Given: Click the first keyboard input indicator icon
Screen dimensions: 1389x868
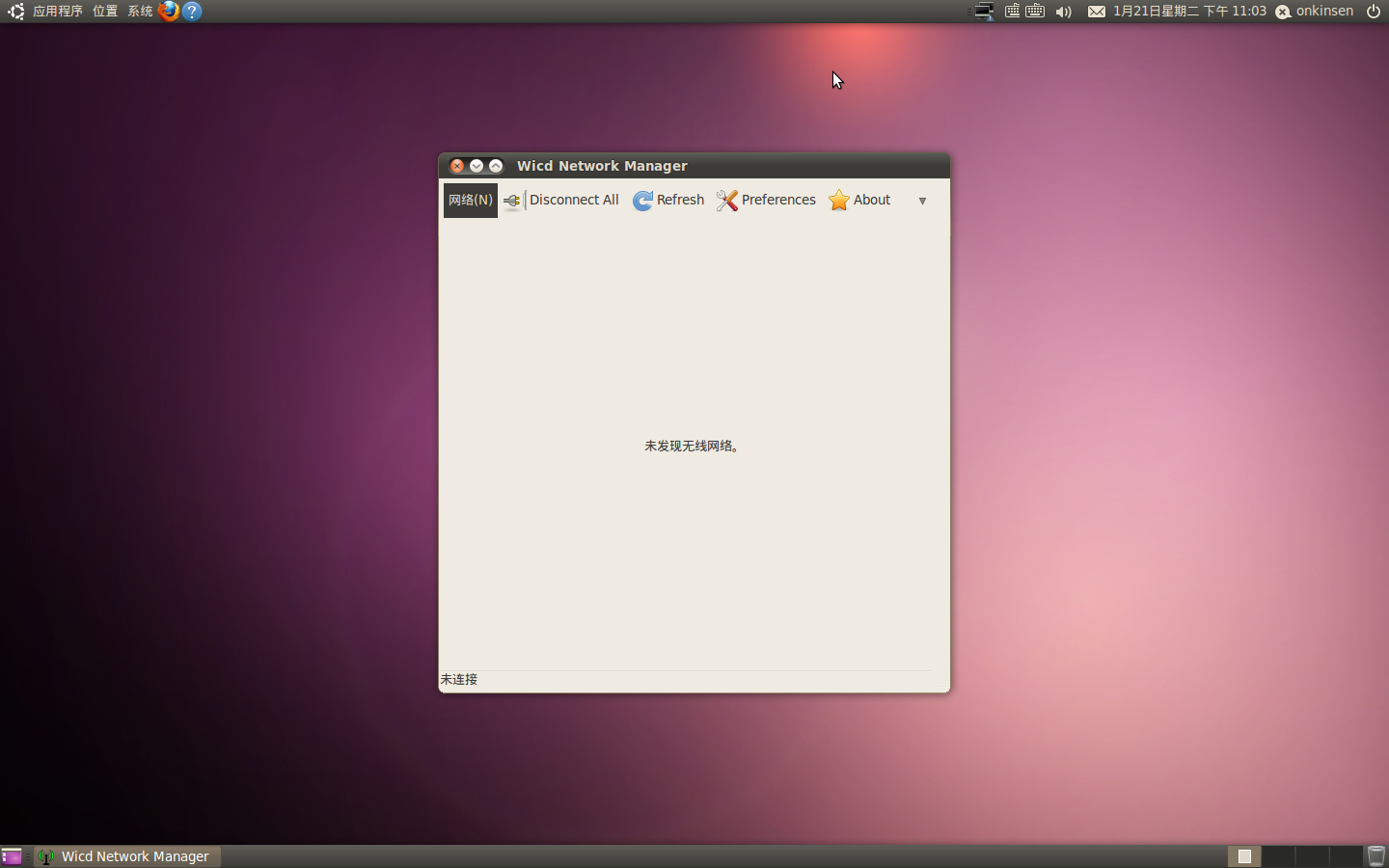Looking at the screenshot, I should click(1012, 12).
